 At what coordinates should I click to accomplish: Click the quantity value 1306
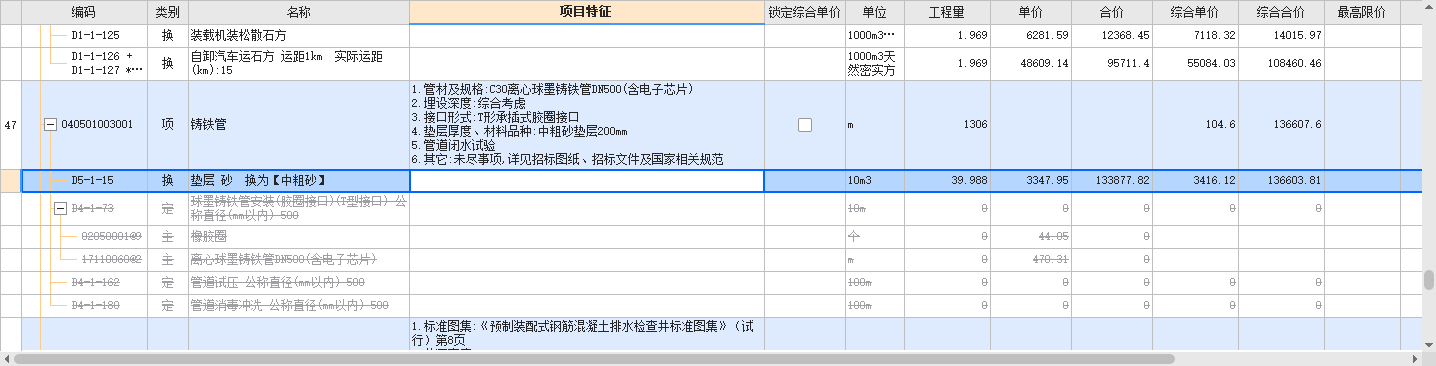(x=975, y=125)
